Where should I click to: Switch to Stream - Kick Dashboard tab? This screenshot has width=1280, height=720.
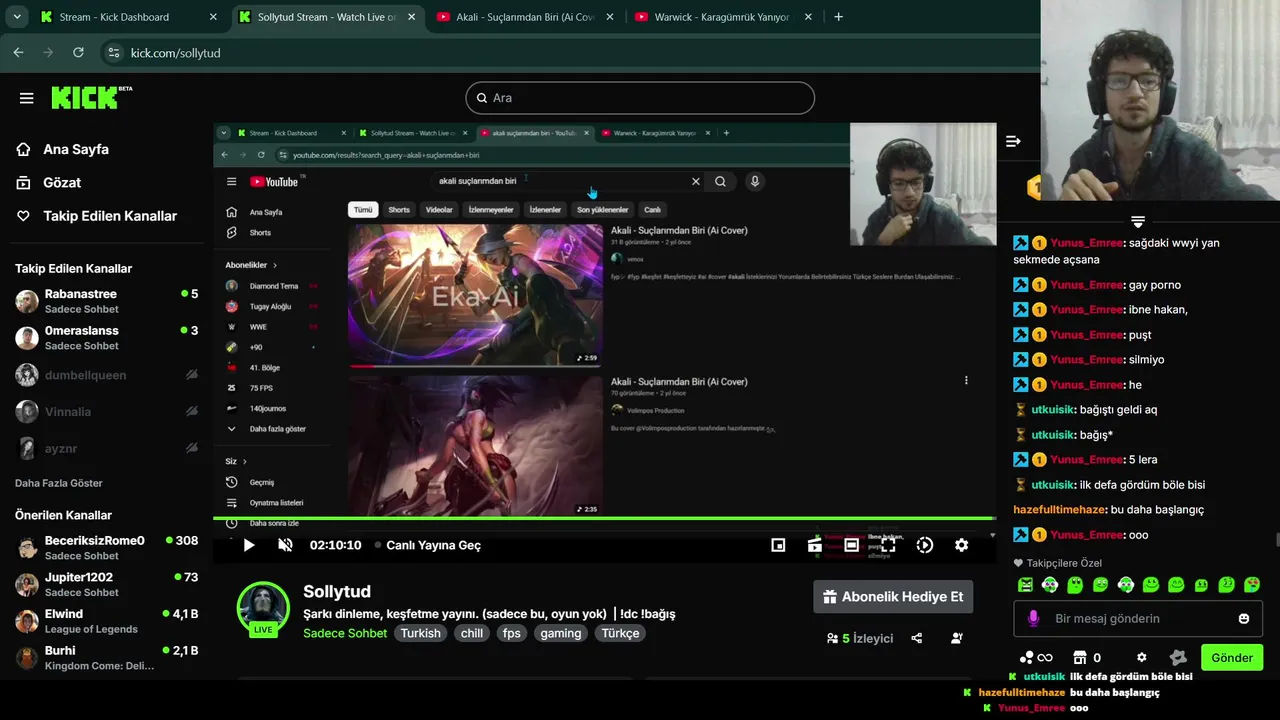click(x=126, y=17)
